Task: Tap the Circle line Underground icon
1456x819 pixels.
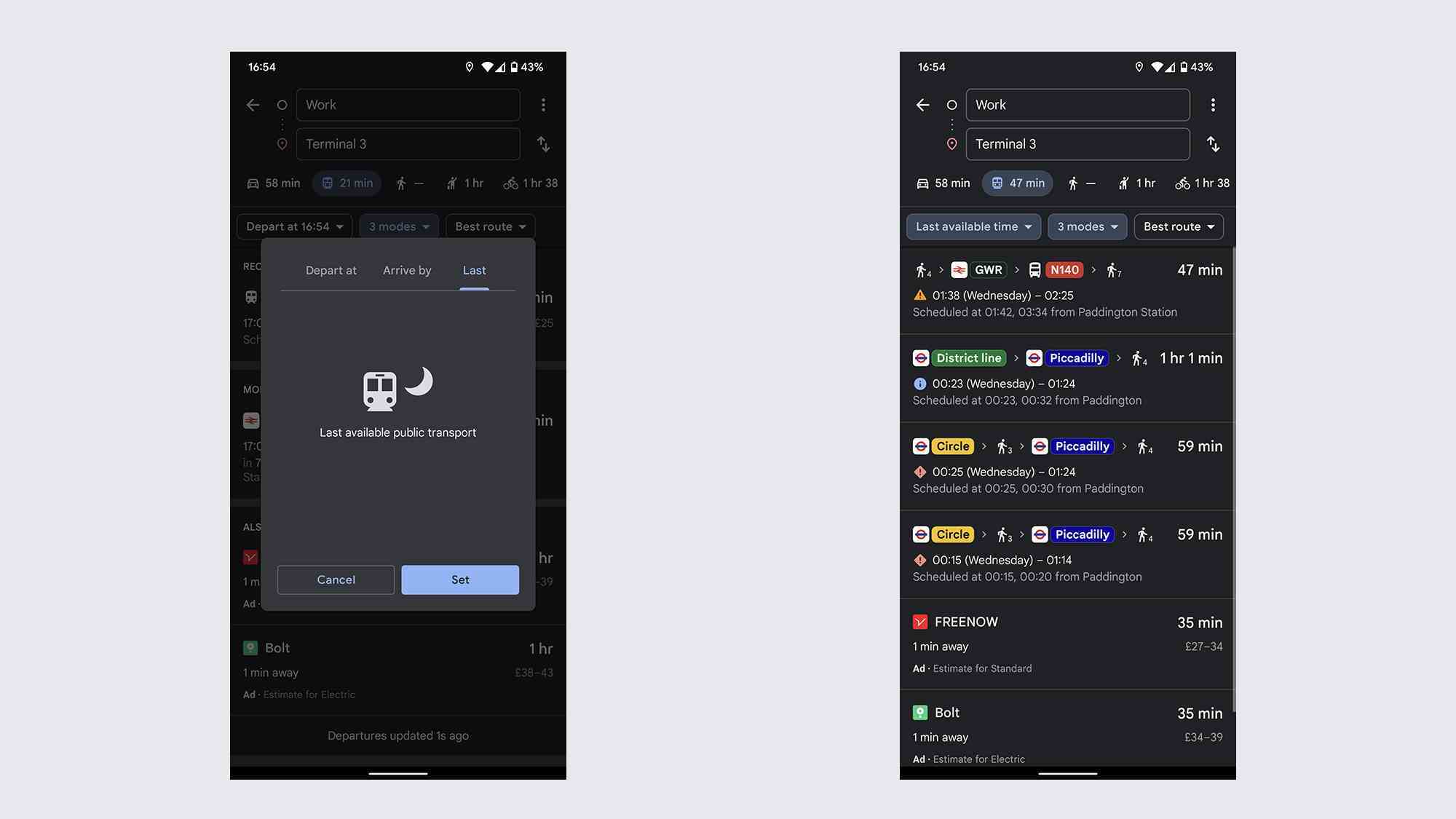Action: pos(921,446)
